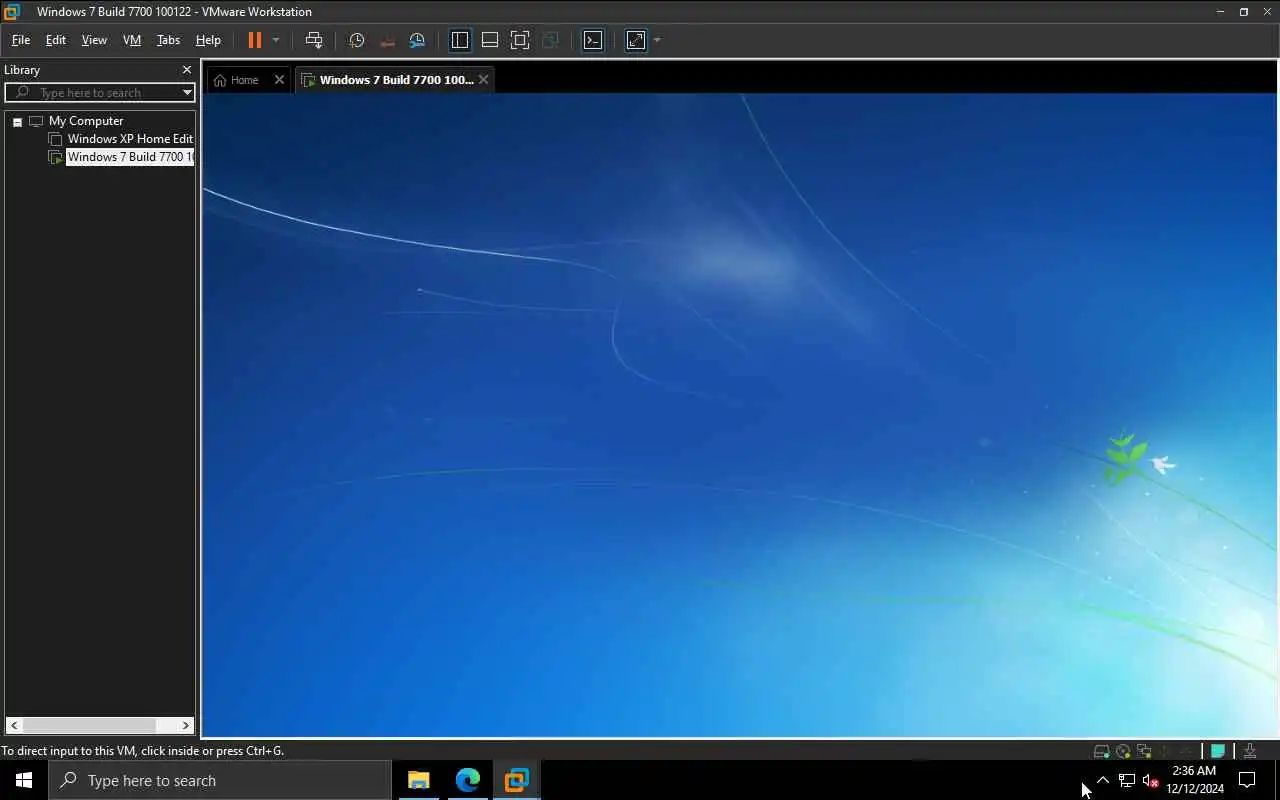Open the console view icon
The width and height of the screenshot is (1280, 800).
coord(593,40)
